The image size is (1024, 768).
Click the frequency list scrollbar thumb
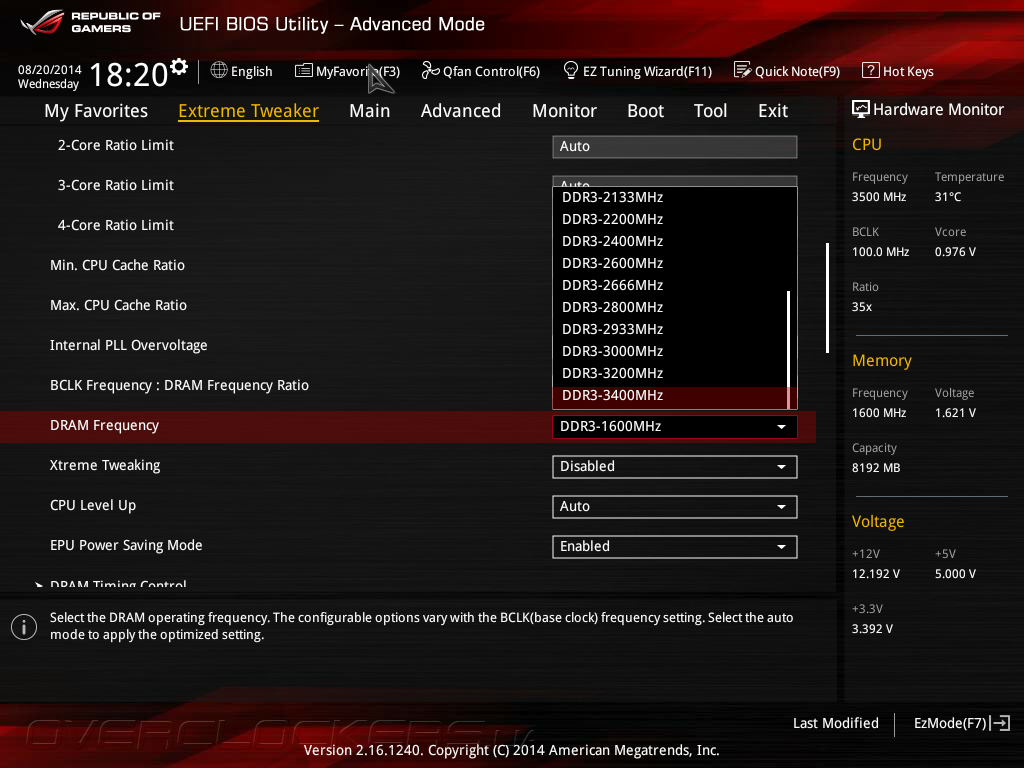[789, 349]
